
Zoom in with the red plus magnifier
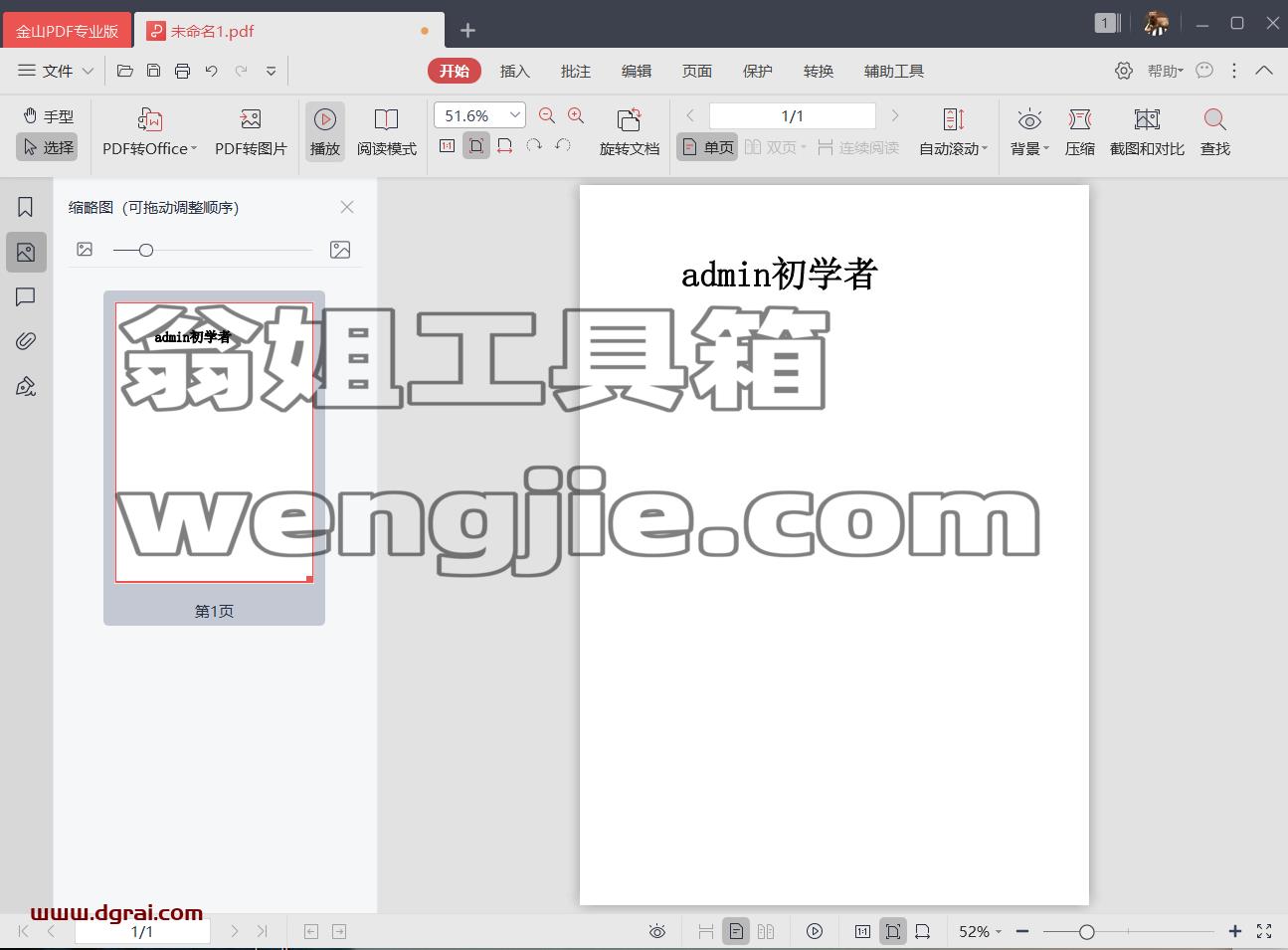(x=576, y=116)
